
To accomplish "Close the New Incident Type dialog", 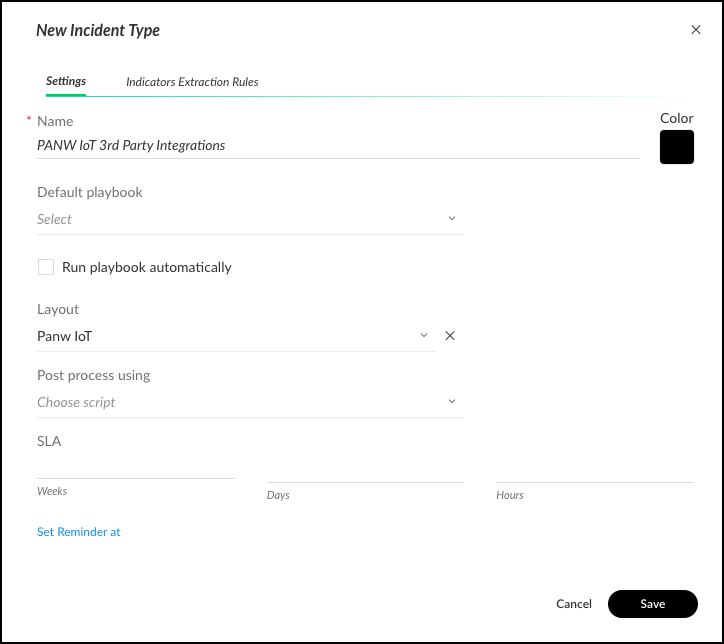I will pyautogui.click(x=696, y=30).
